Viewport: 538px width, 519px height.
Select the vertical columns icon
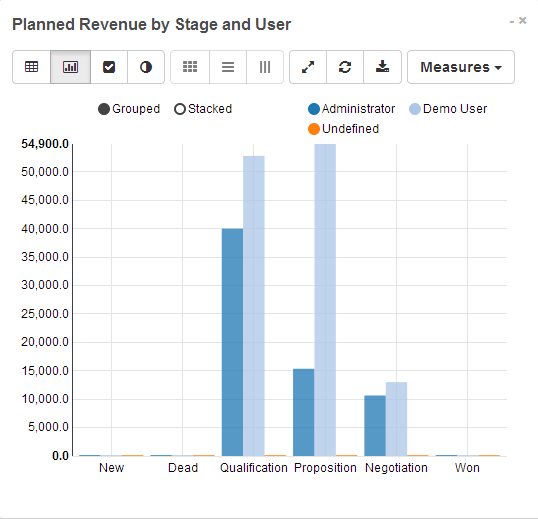[x=265, y=67]
